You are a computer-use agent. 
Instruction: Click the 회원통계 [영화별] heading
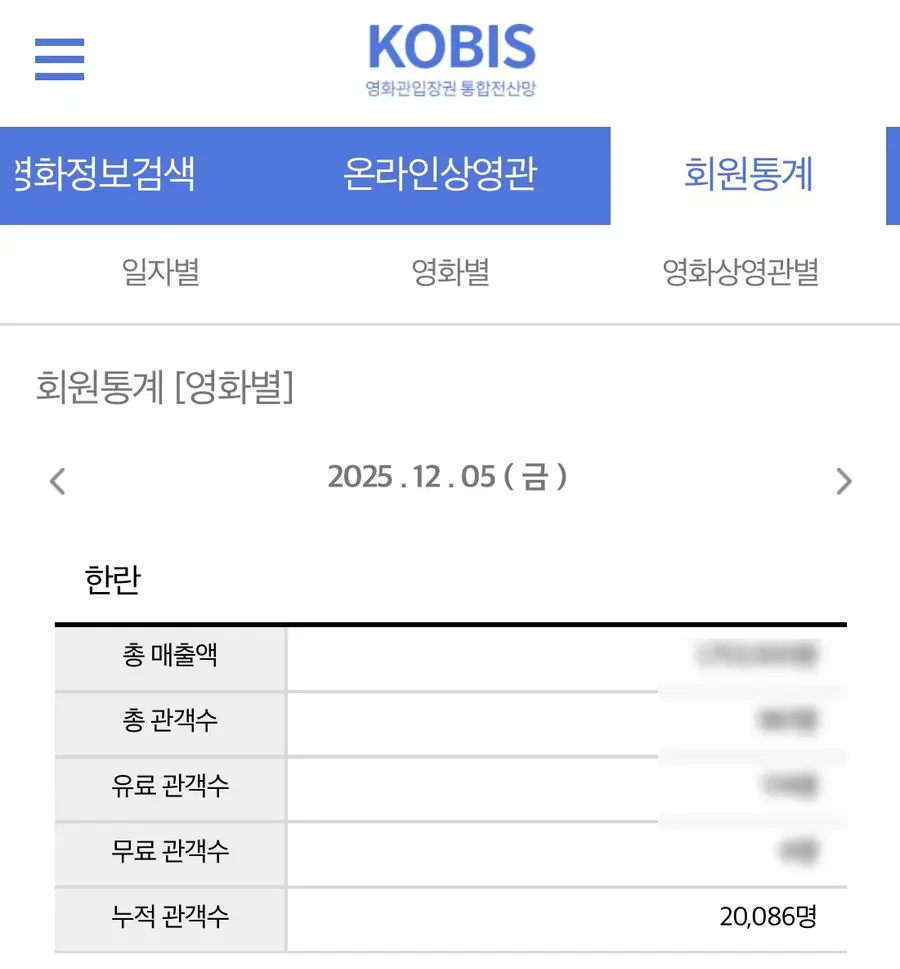[165, 387]
